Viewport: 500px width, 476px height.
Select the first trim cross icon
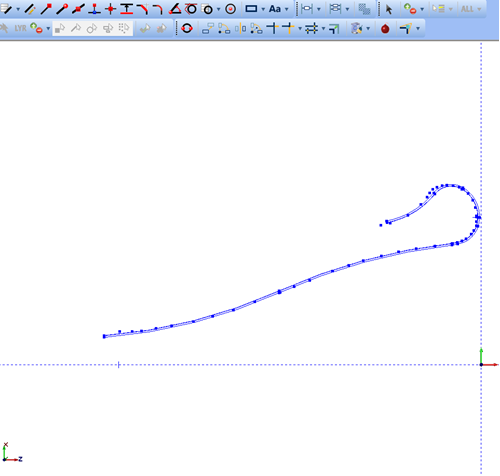273,28
